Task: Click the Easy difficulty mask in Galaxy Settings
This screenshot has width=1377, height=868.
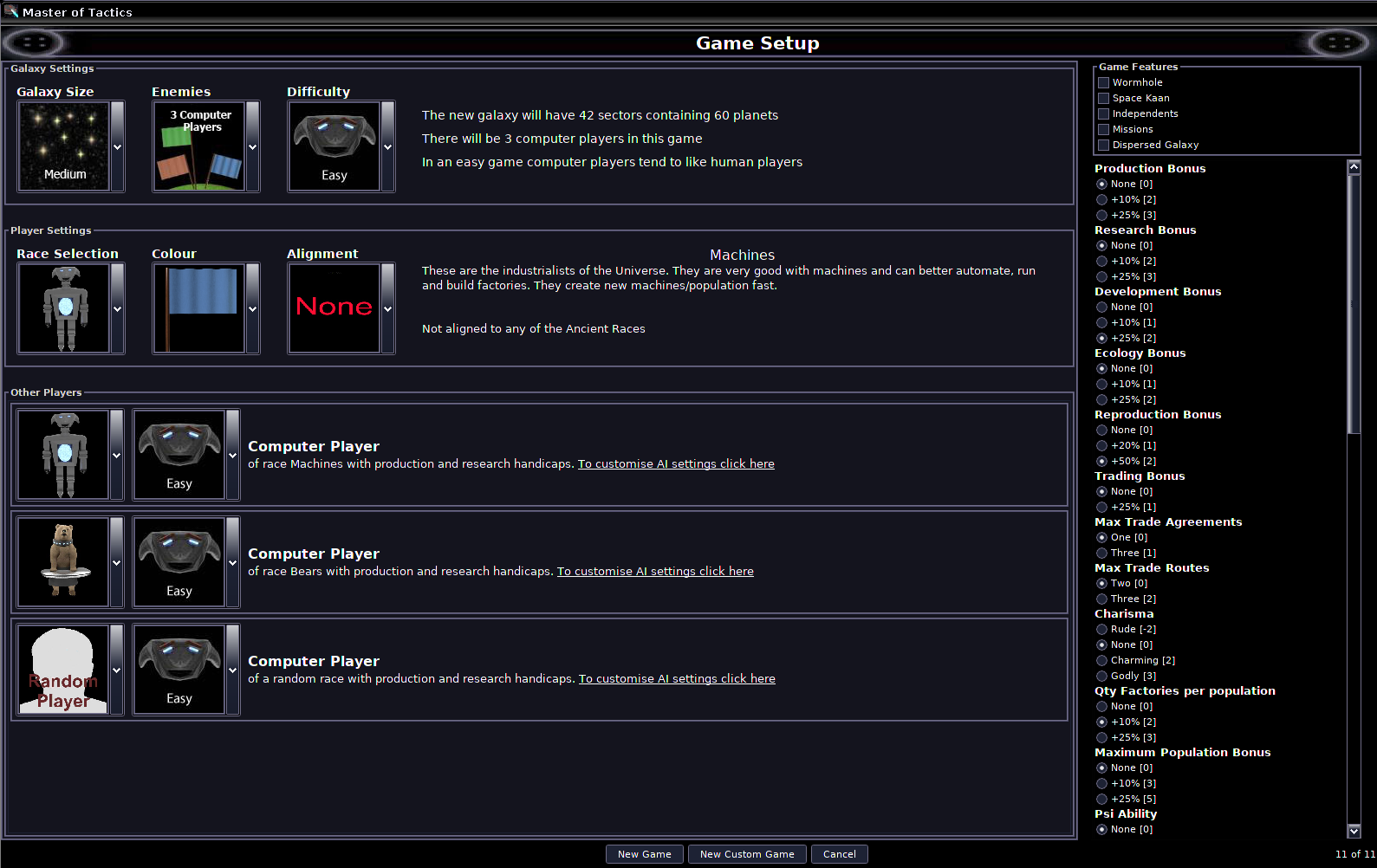Action: pos(335,146)
